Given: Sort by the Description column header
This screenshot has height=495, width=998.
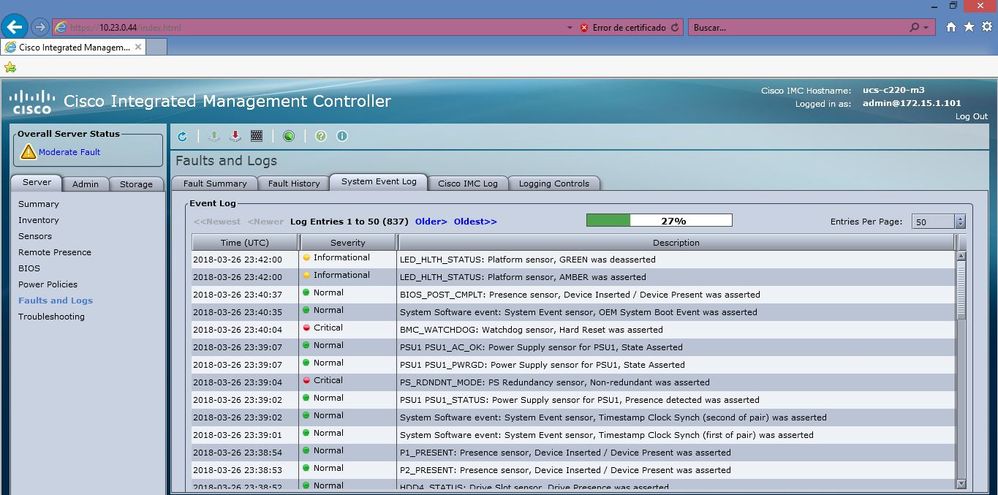Looking at the screenshot, I should [676, 242].
